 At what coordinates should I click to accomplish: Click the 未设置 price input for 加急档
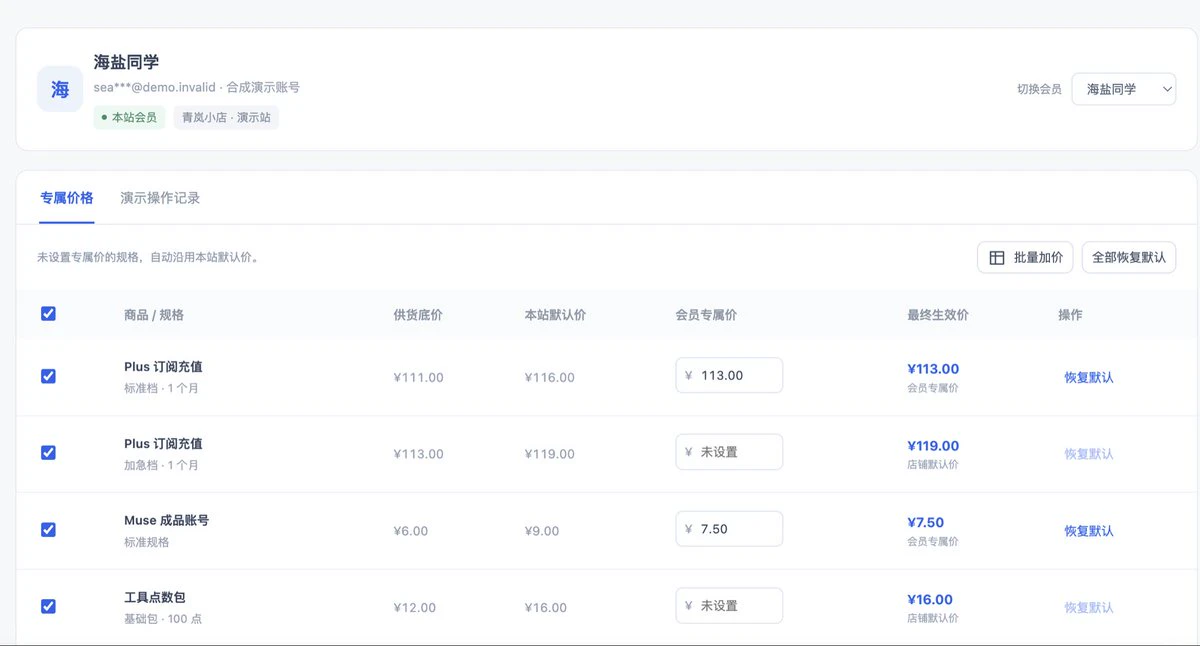point(729,452)
